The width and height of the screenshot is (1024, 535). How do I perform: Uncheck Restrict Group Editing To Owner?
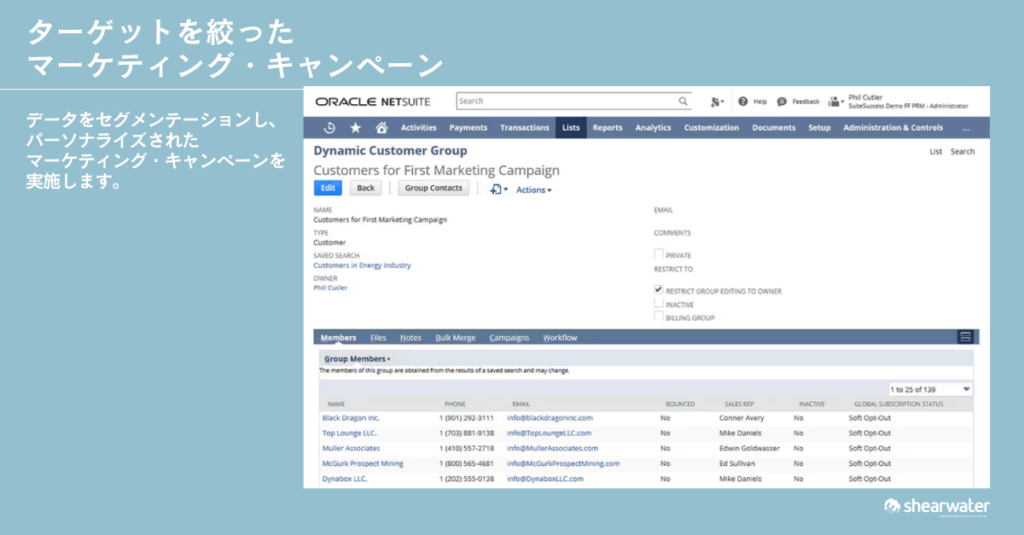[658, 289]
